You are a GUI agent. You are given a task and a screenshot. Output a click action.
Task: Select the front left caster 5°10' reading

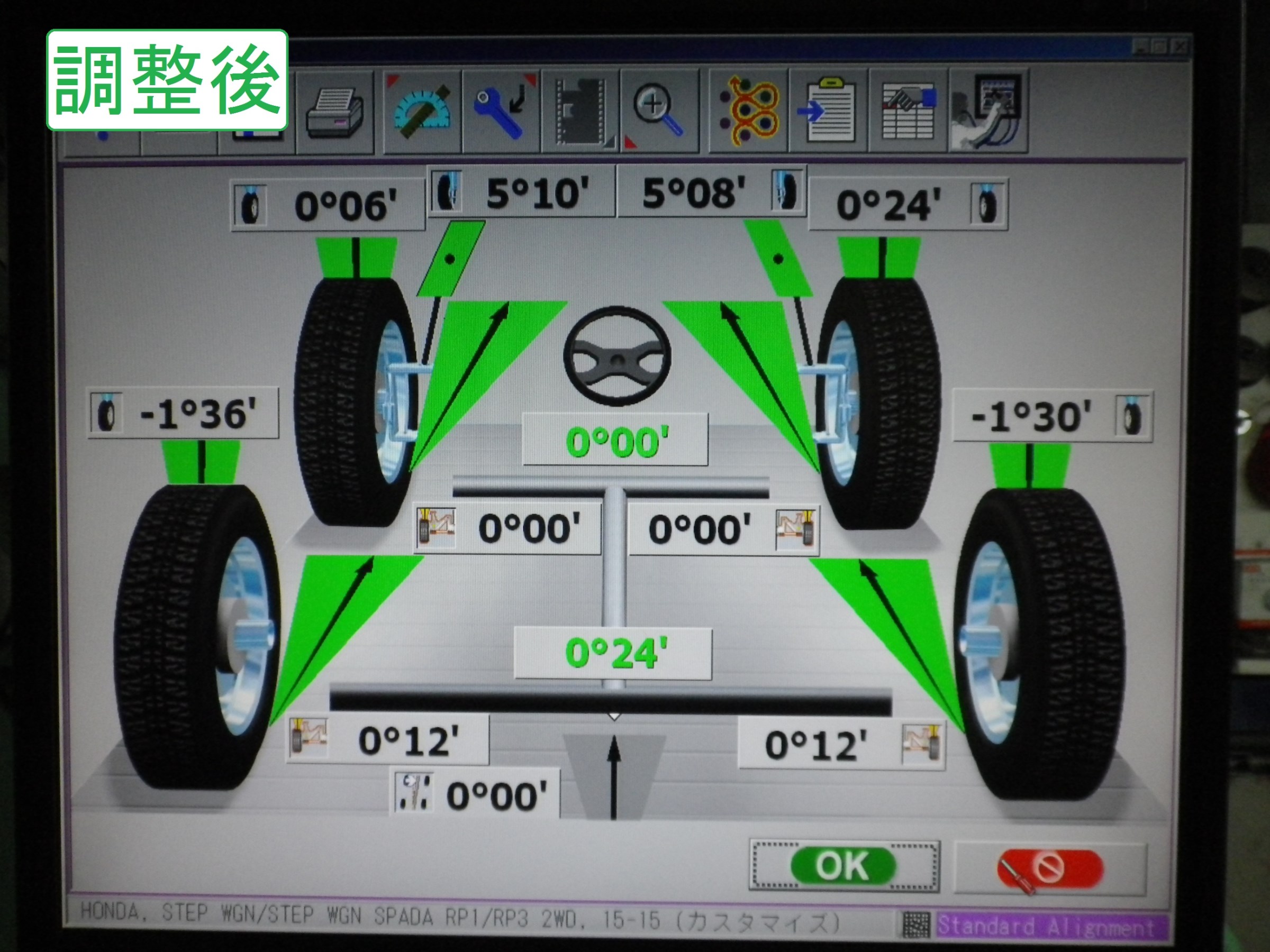pyautogui.click(x=537, y=193)
